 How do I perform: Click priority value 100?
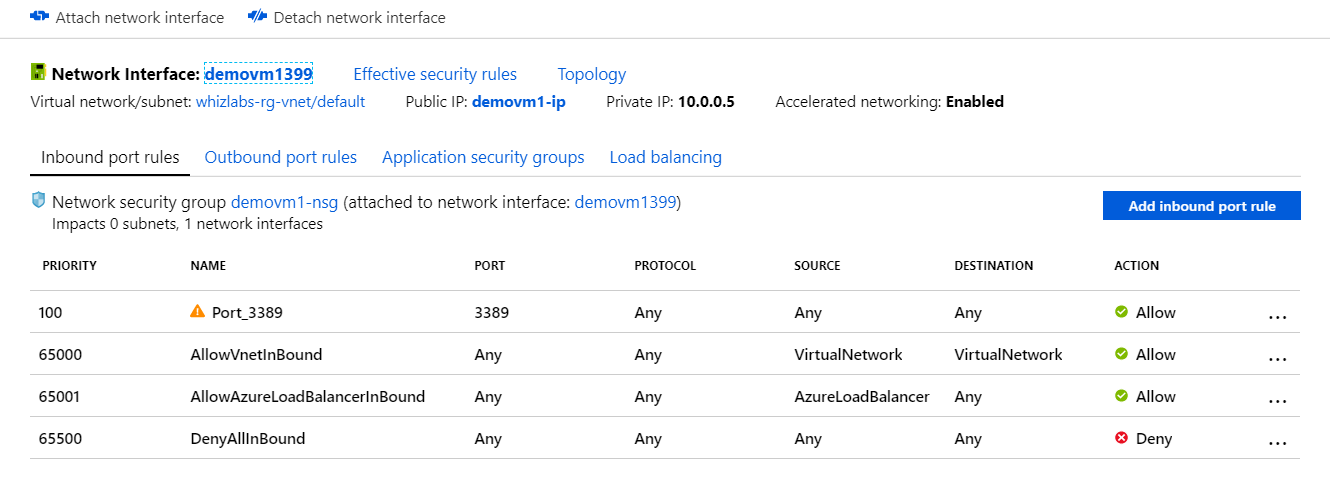pos(50,312)
